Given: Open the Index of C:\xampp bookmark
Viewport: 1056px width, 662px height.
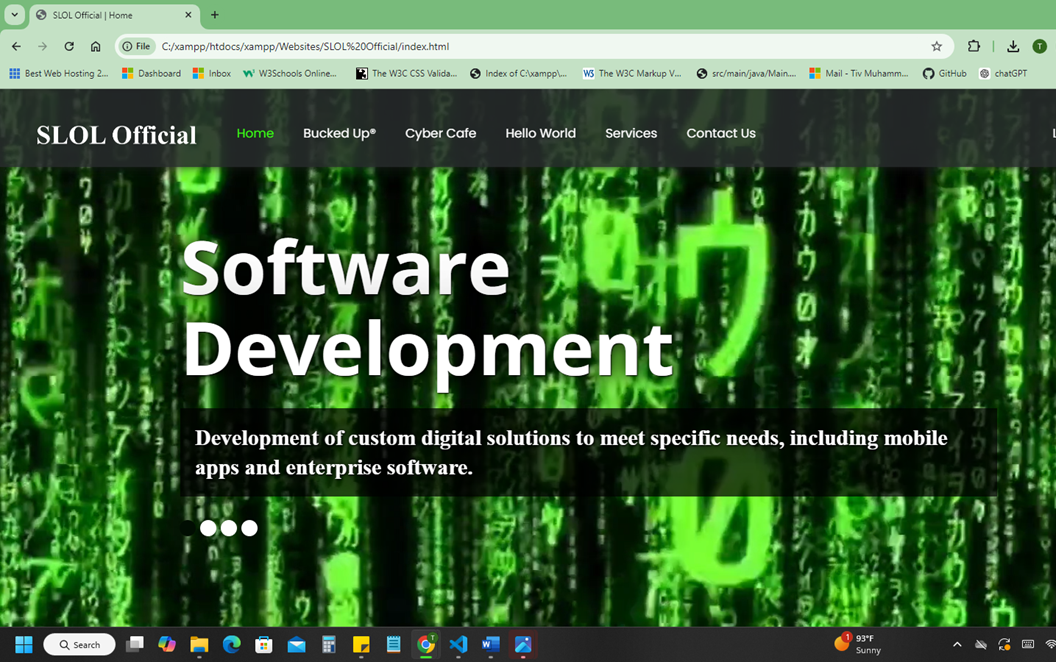Looking at the screenshot, I should click(x=519, y=73).
